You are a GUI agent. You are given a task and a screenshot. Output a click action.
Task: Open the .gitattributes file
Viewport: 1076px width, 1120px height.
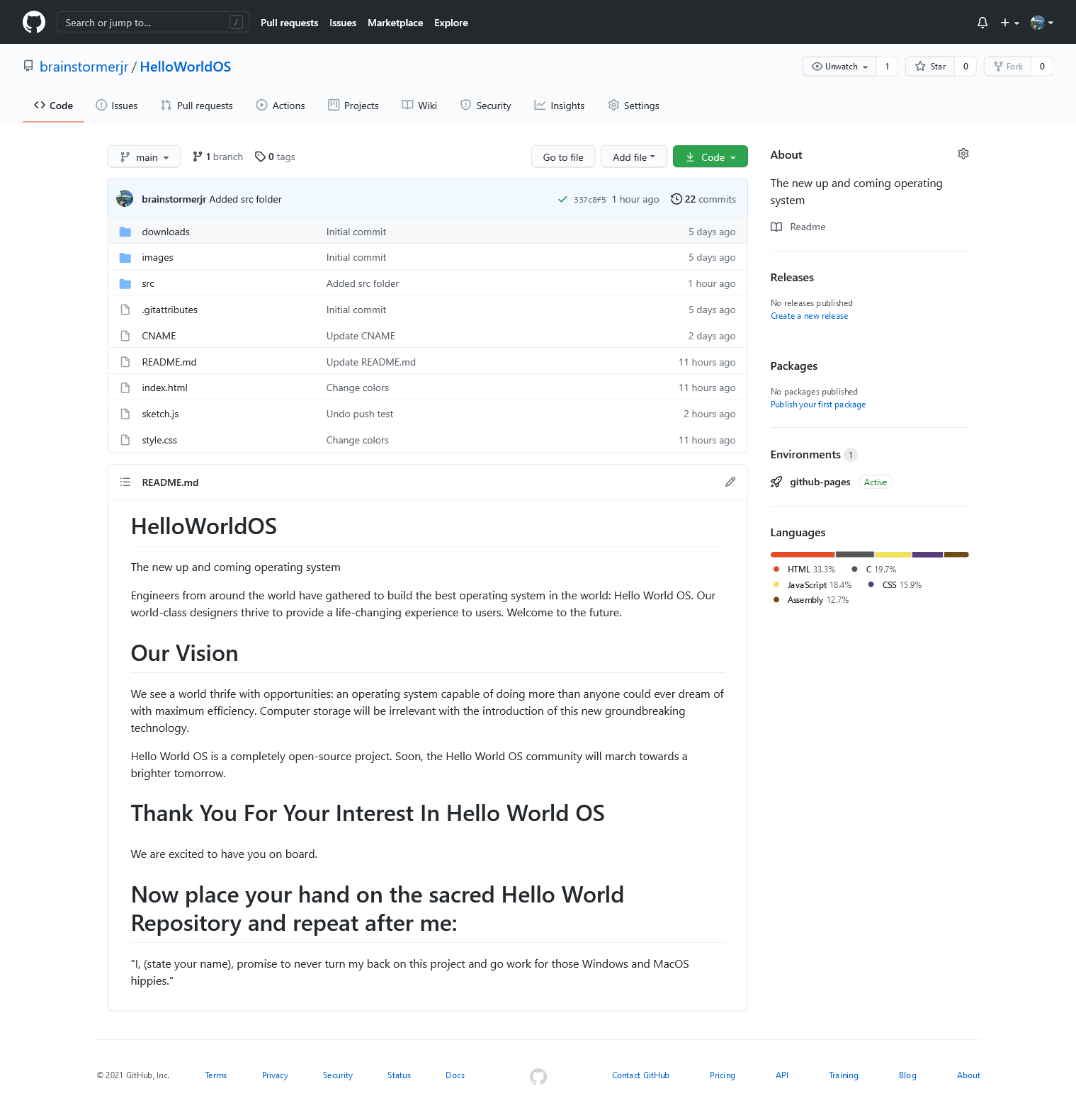click(x=170, y=310)
